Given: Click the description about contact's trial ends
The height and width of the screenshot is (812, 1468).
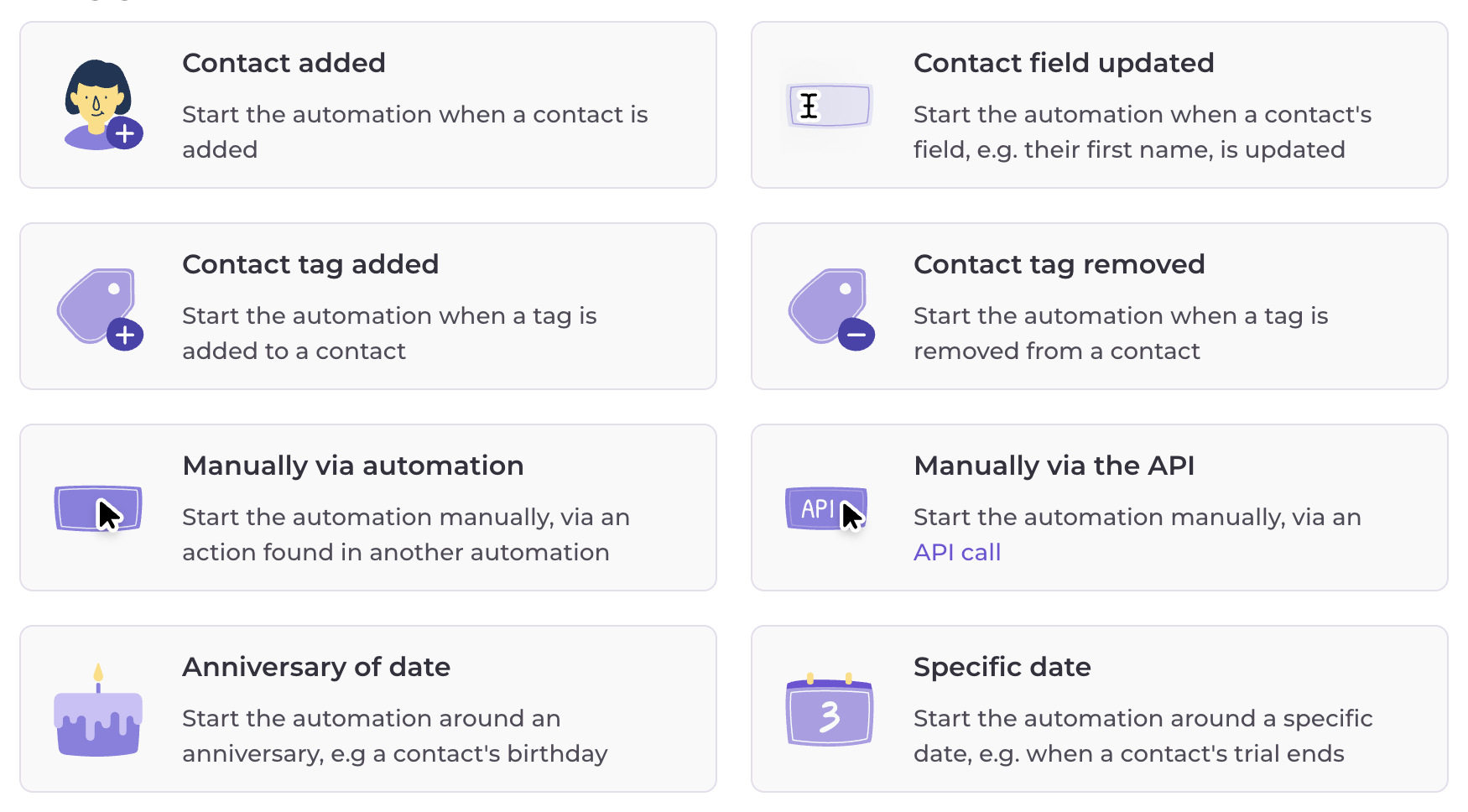Looking at the screenshot, I should pos(1143,736).
